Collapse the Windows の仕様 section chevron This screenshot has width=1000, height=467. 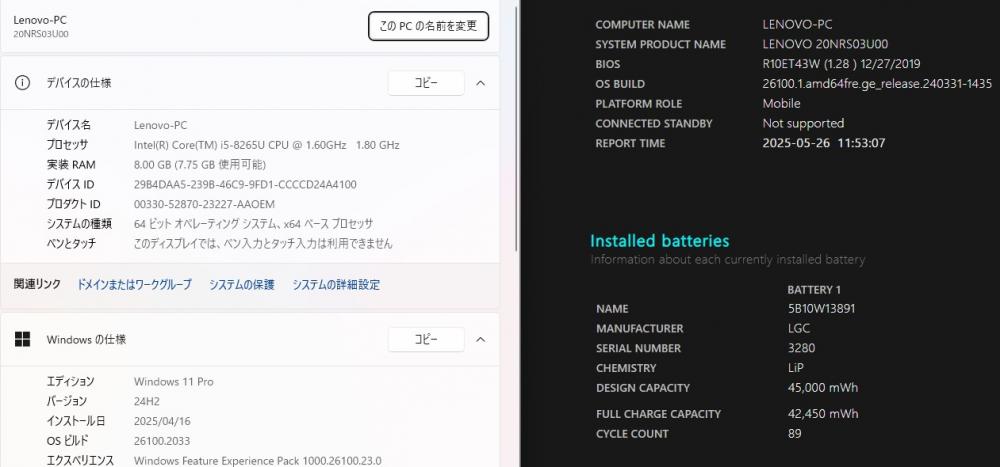coord(481,339)
